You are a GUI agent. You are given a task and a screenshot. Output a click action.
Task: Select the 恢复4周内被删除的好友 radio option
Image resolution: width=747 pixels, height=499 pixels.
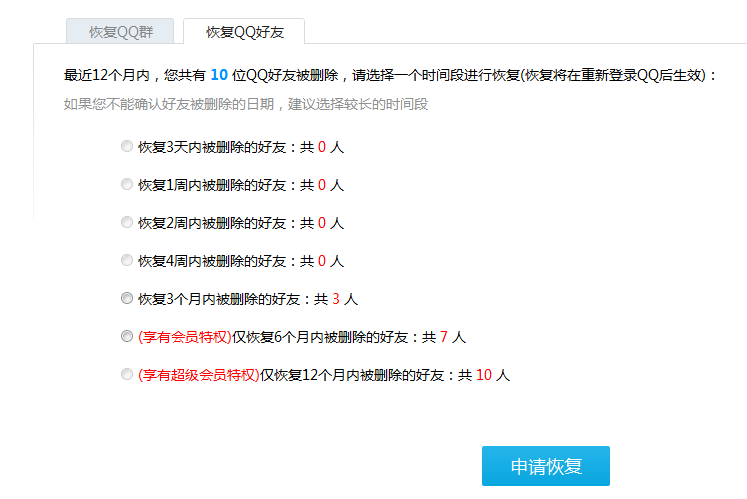point(127,260)
